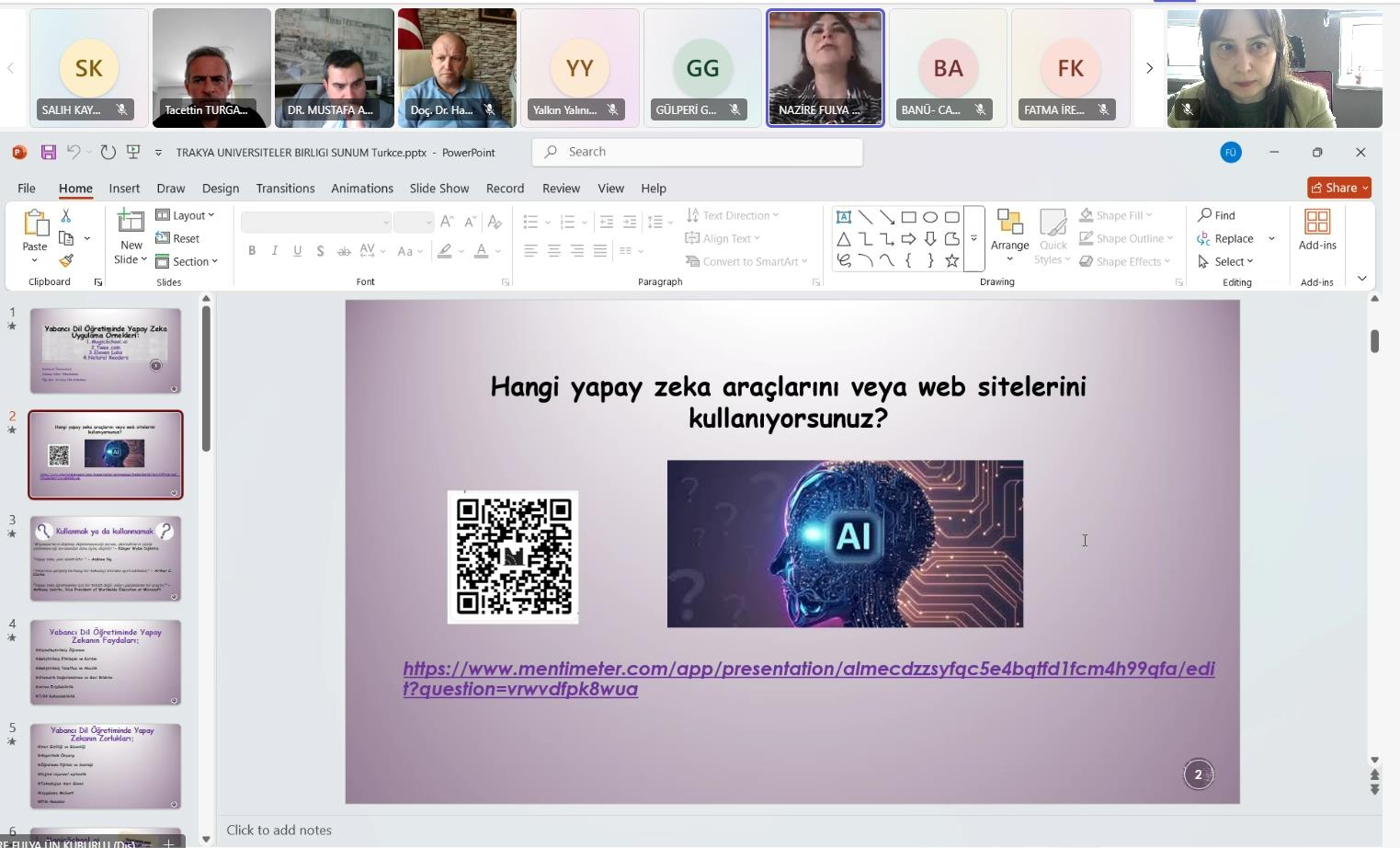
Task: Click the Format Painter brush icon
Action: [x=66, y=261]
